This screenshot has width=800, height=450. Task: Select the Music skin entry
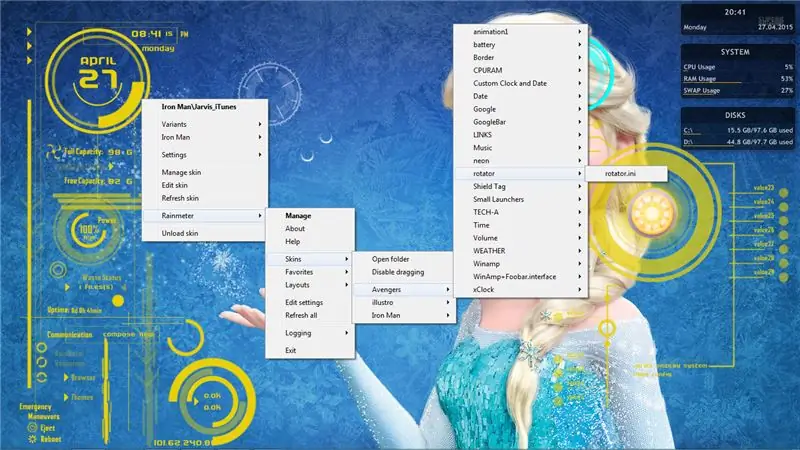point(520,147)
